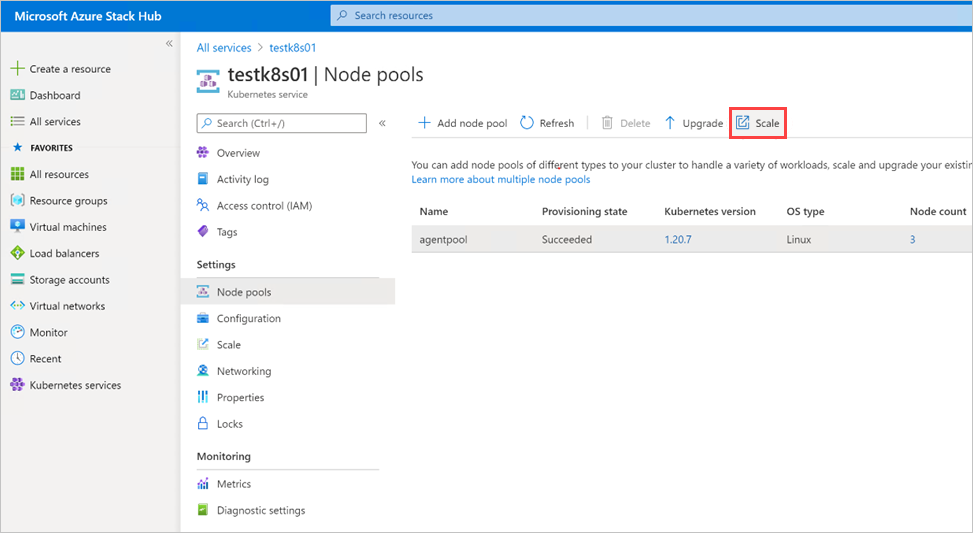Click the Monitor gauge icon
973x533 pixels.
pos(17,332)
